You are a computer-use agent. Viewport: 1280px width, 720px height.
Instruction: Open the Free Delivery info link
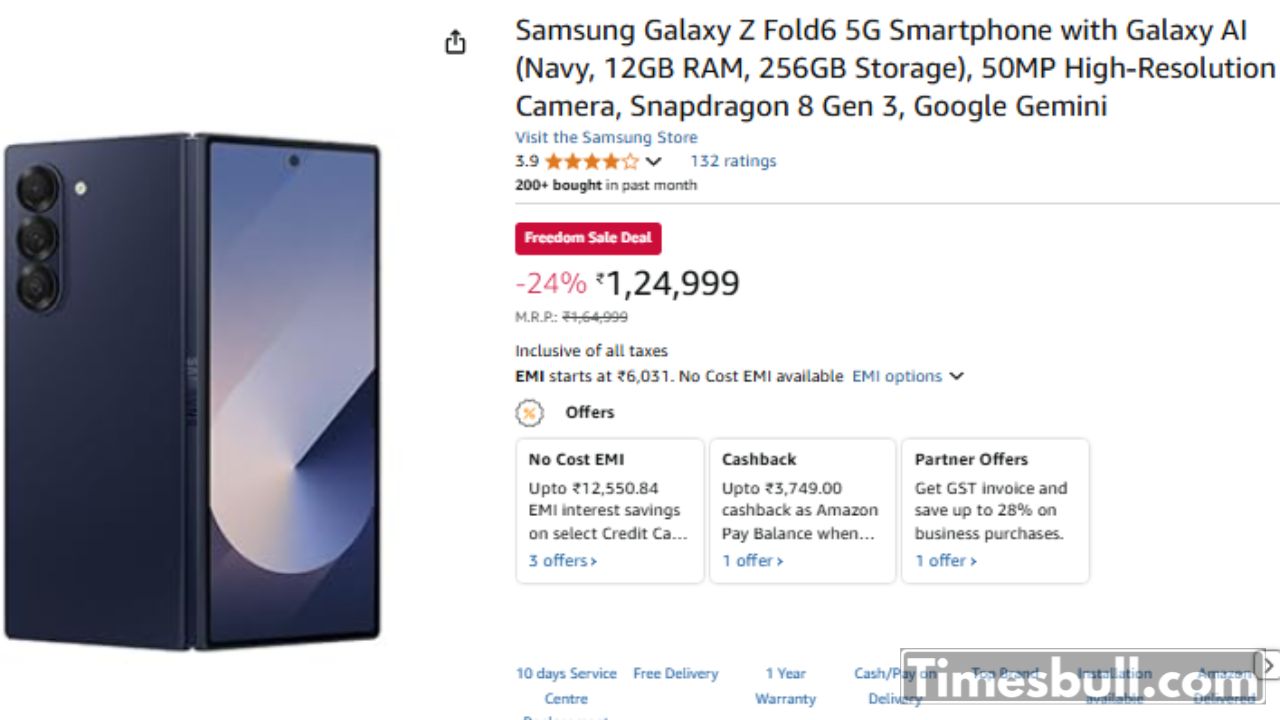pyautogui.click(x=676, y=674)
